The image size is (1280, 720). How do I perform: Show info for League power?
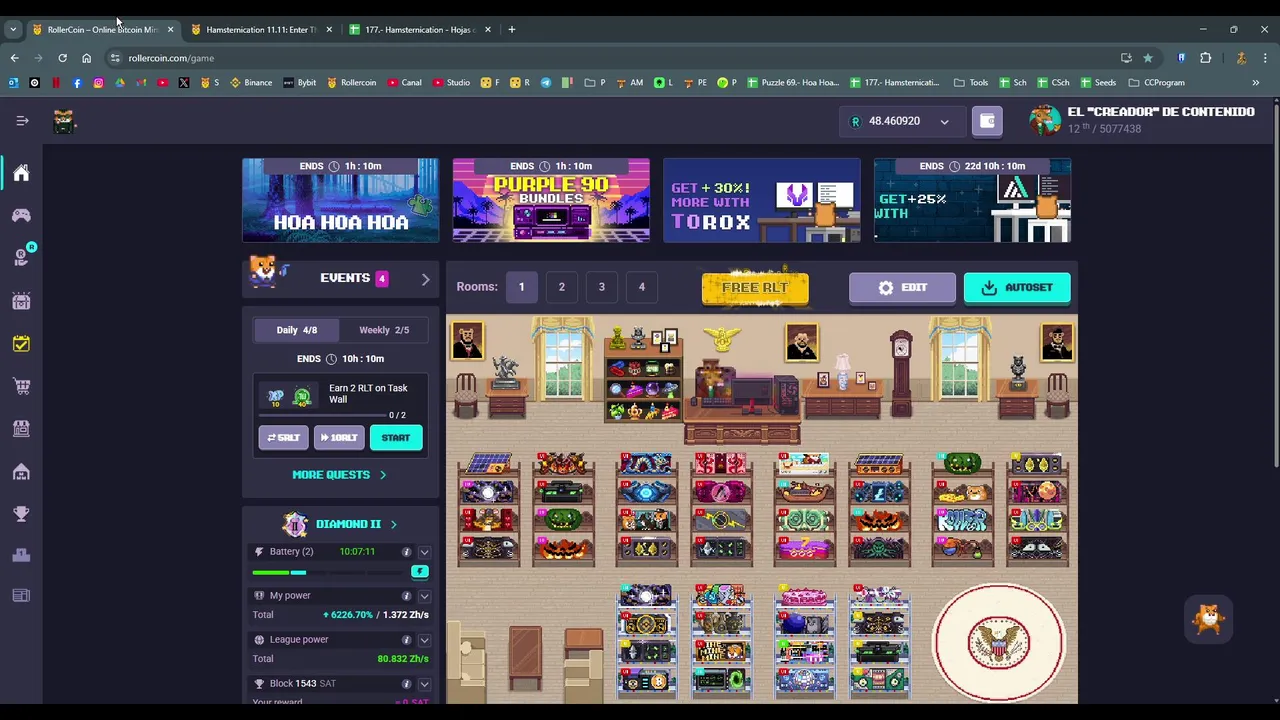click(406, 640)
